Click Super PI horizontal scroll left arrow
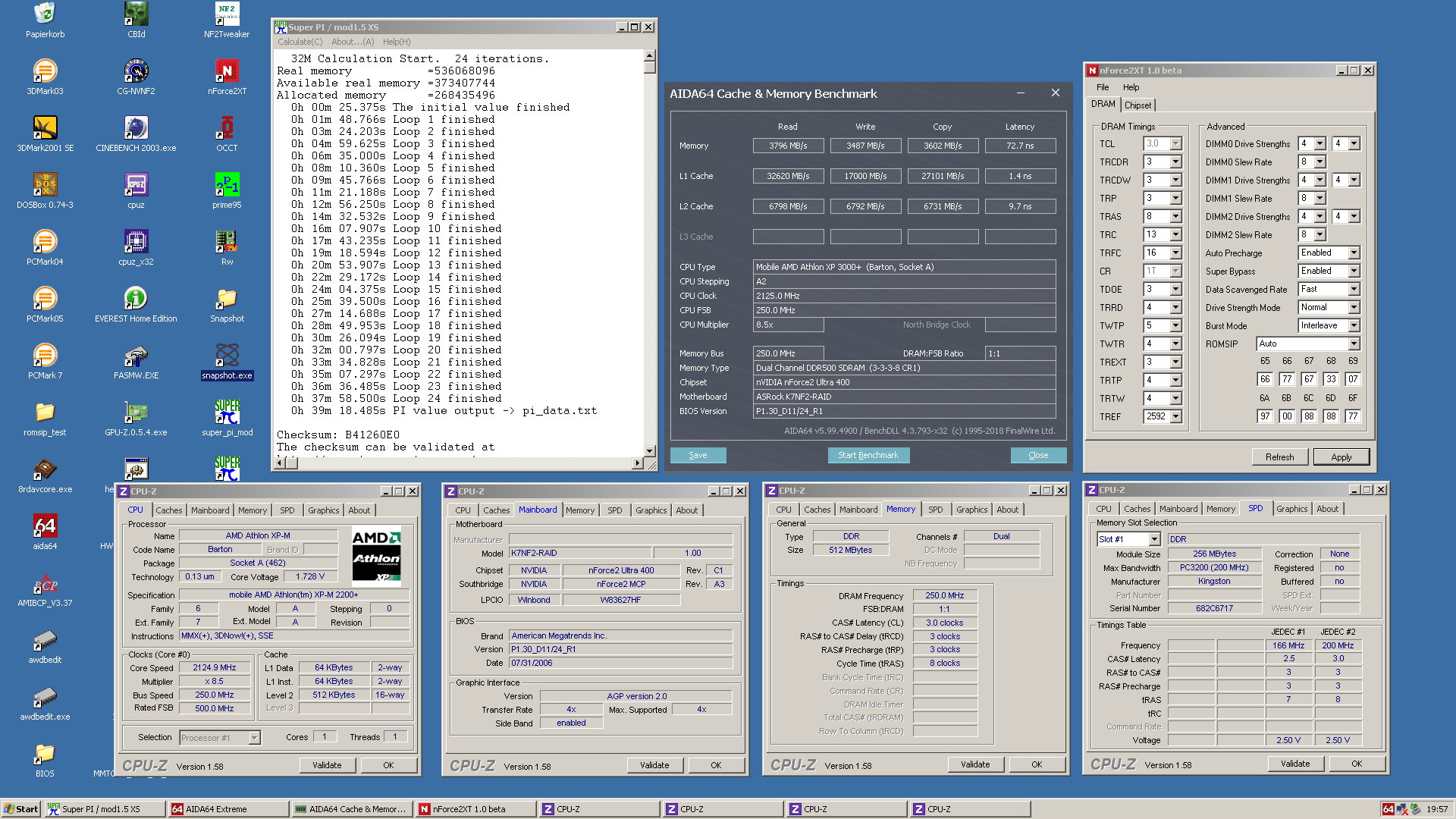Image resolution: width=1456 pixels, height=819 pixels. point(280,463)
